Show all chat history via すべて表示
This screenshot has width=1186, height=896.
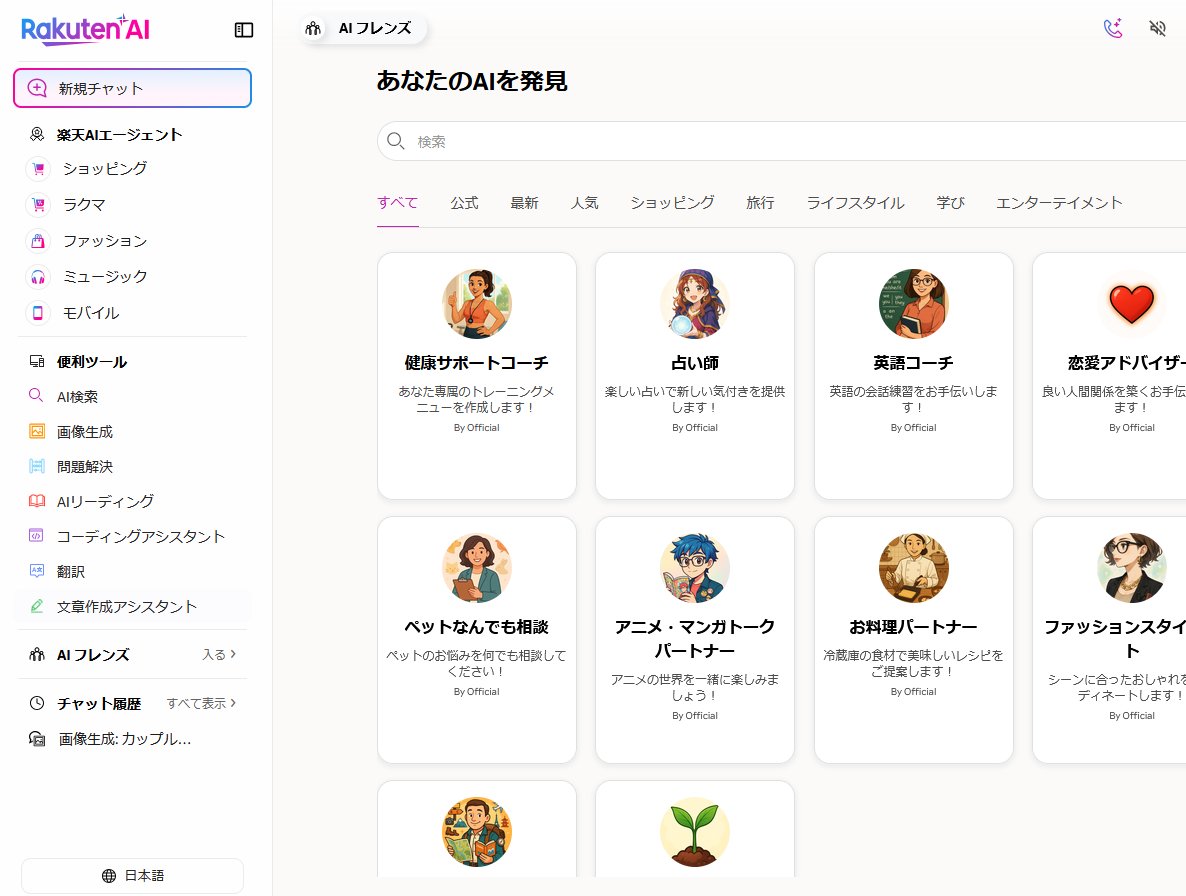(x=201, y=703)
